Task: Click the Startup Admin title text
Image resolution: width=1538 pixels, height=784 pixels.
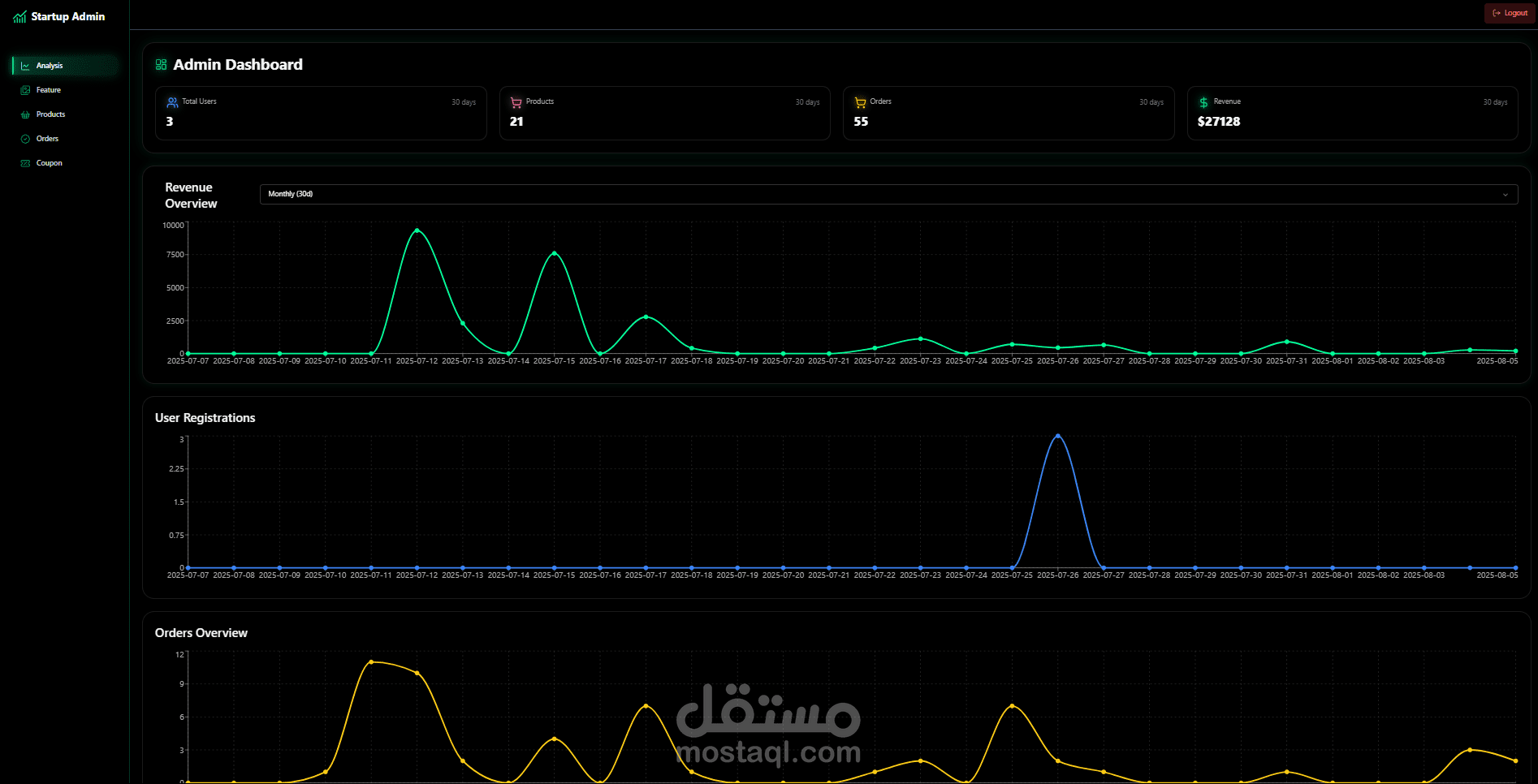Action: coord(68,16)
